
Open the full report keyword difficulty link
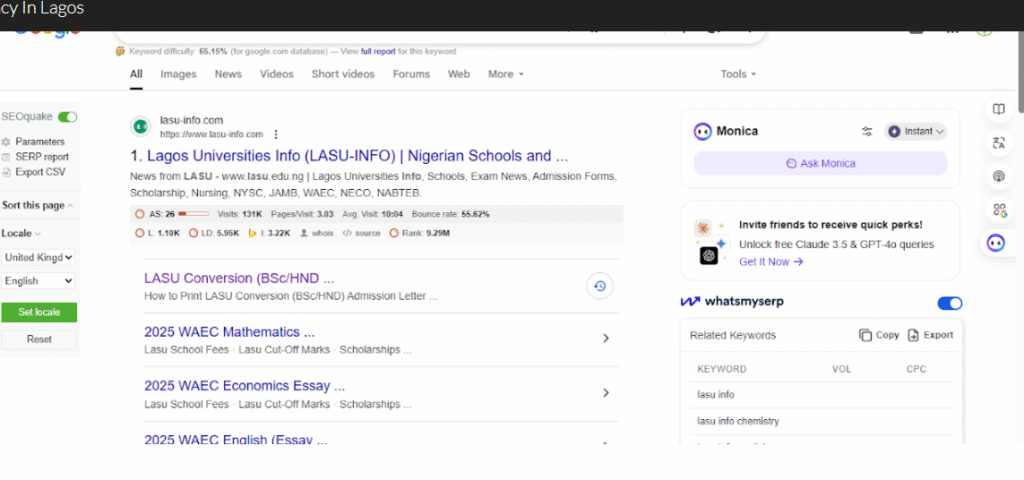click(x=378, y=52)
